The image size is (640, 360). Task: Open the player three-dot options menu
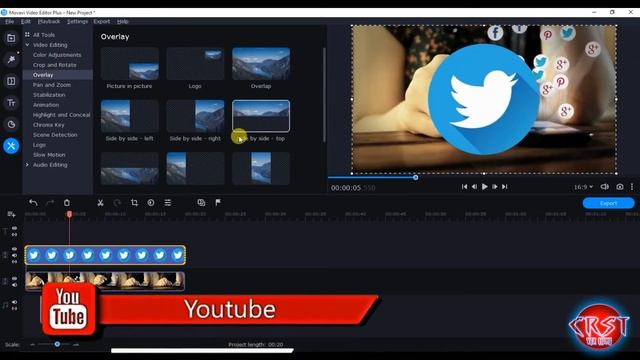tap(632, 187)
